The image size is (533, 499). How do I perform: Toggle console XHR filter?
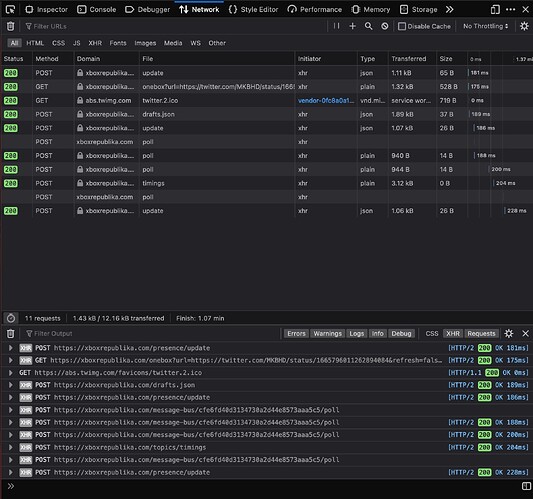[453, 333]
